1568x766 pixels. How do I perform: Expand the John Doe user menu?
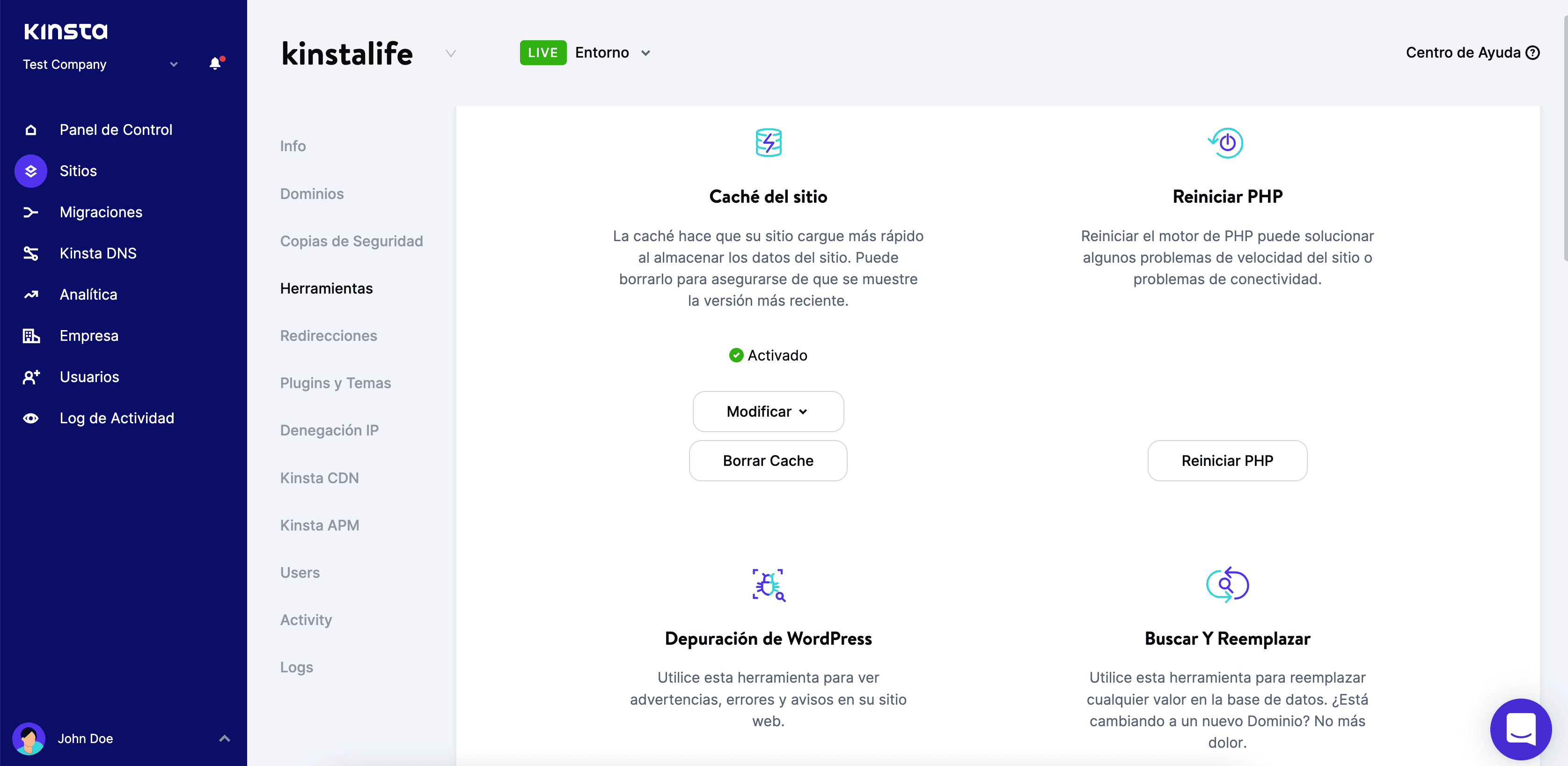click(224, 738)
